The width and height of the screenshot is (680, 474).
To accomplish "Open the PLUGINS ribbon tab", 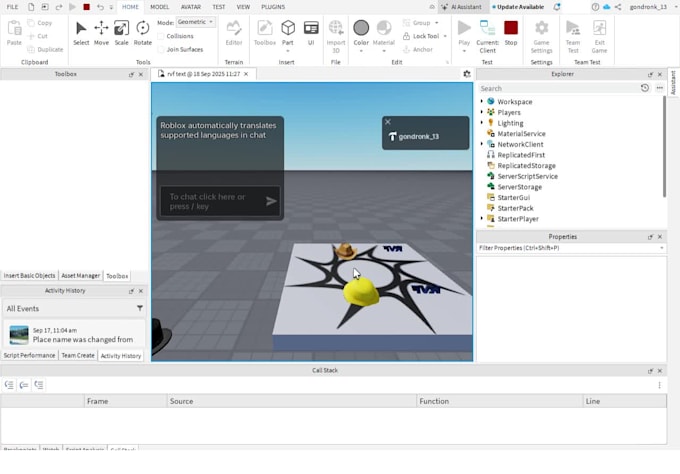I will 273,7.
